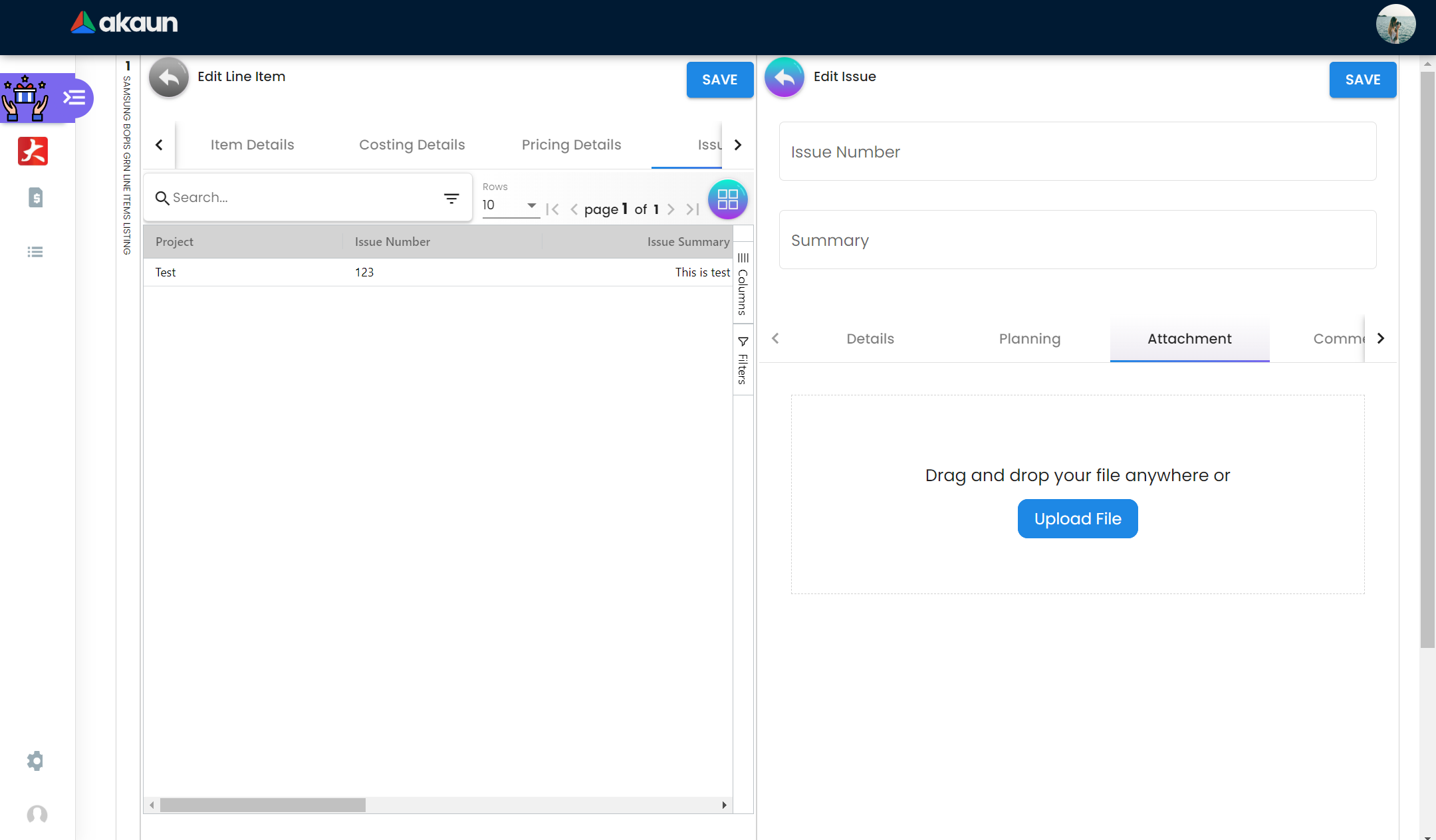Screen dimensions: 1436x840
Task: Open the red running figure app icon
Action: pyautogui.click(x=33, y=151)
